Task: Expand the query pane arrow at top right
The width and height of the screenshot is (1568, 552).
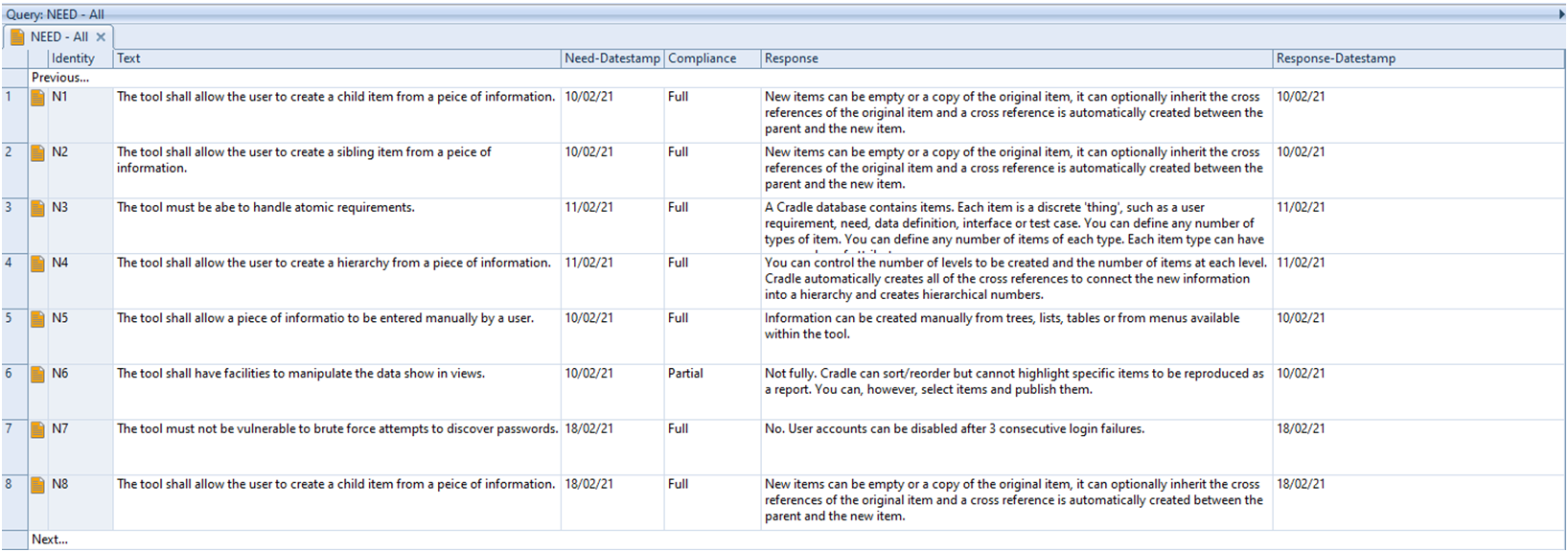Action: 1562,14
